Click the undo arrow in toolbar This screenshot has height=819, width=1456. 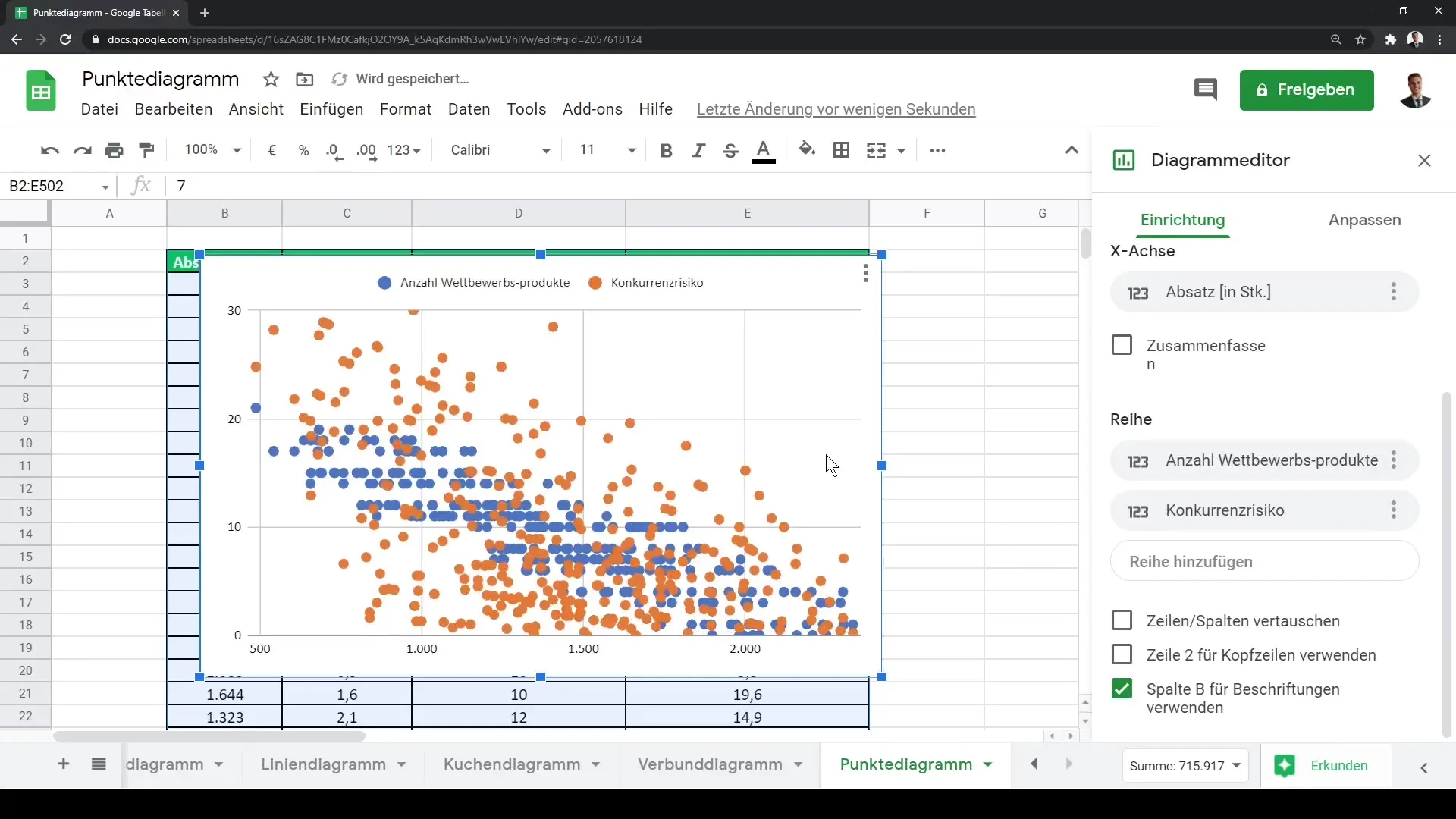coord(50,150)
